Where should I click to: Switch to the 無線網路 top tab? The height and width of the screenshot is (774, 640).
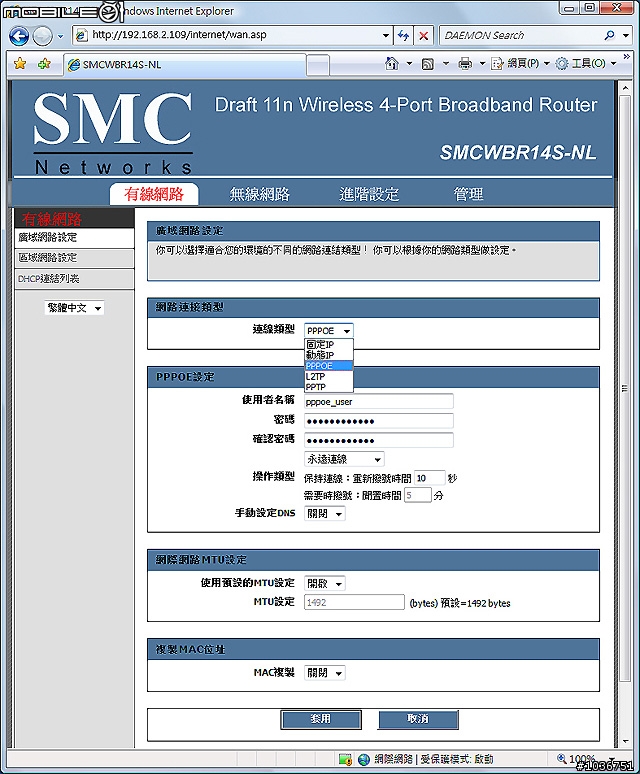pos(260,194)
